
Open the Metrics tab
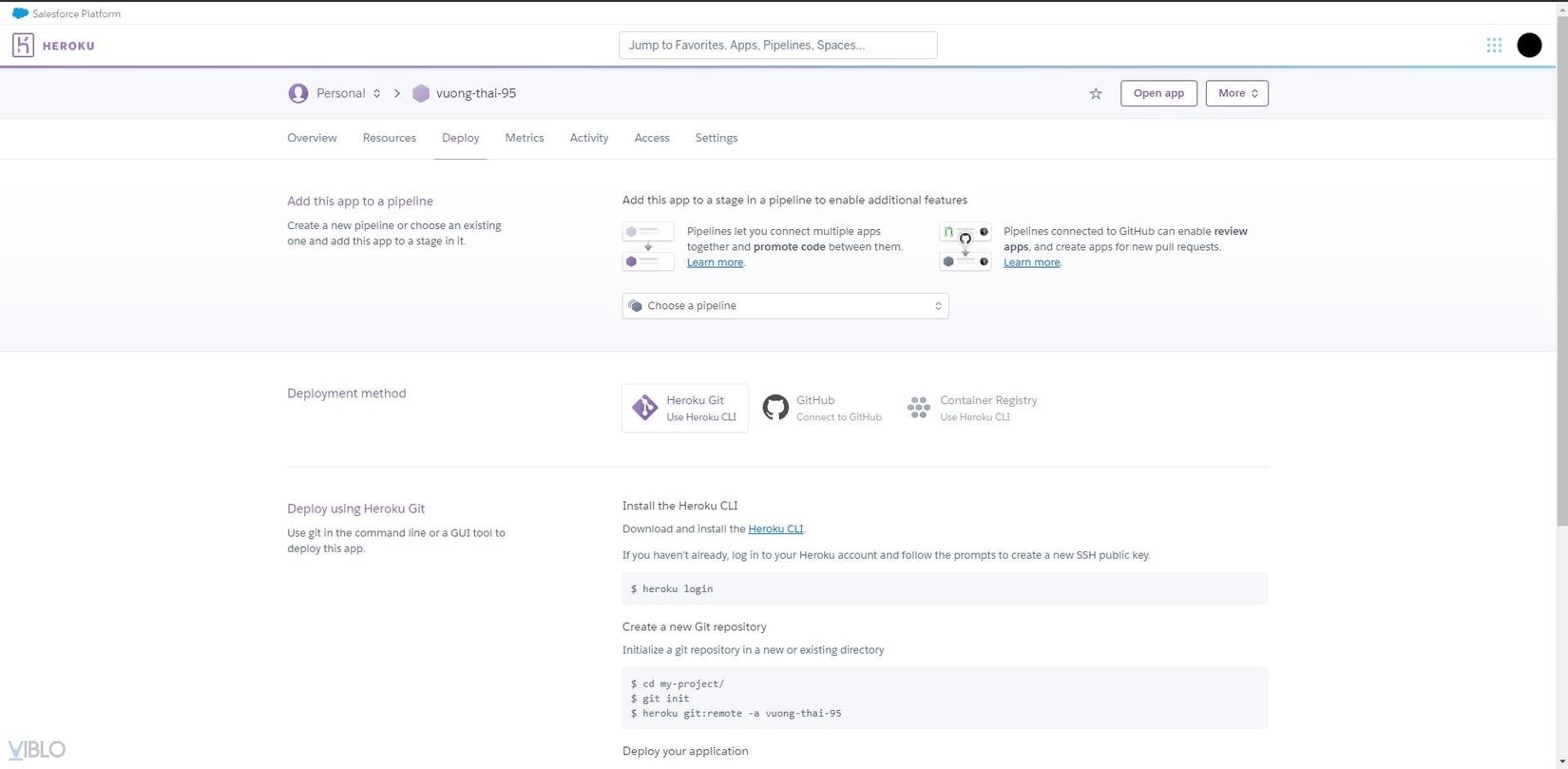(524, 138)
